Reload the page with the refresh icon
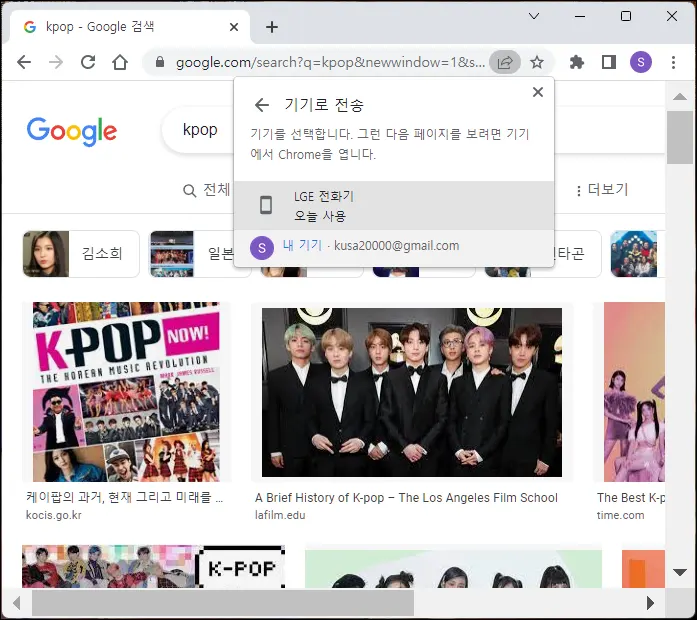This screenshot has width=697, height=620. pyautogui.click(x=88, y=62)
